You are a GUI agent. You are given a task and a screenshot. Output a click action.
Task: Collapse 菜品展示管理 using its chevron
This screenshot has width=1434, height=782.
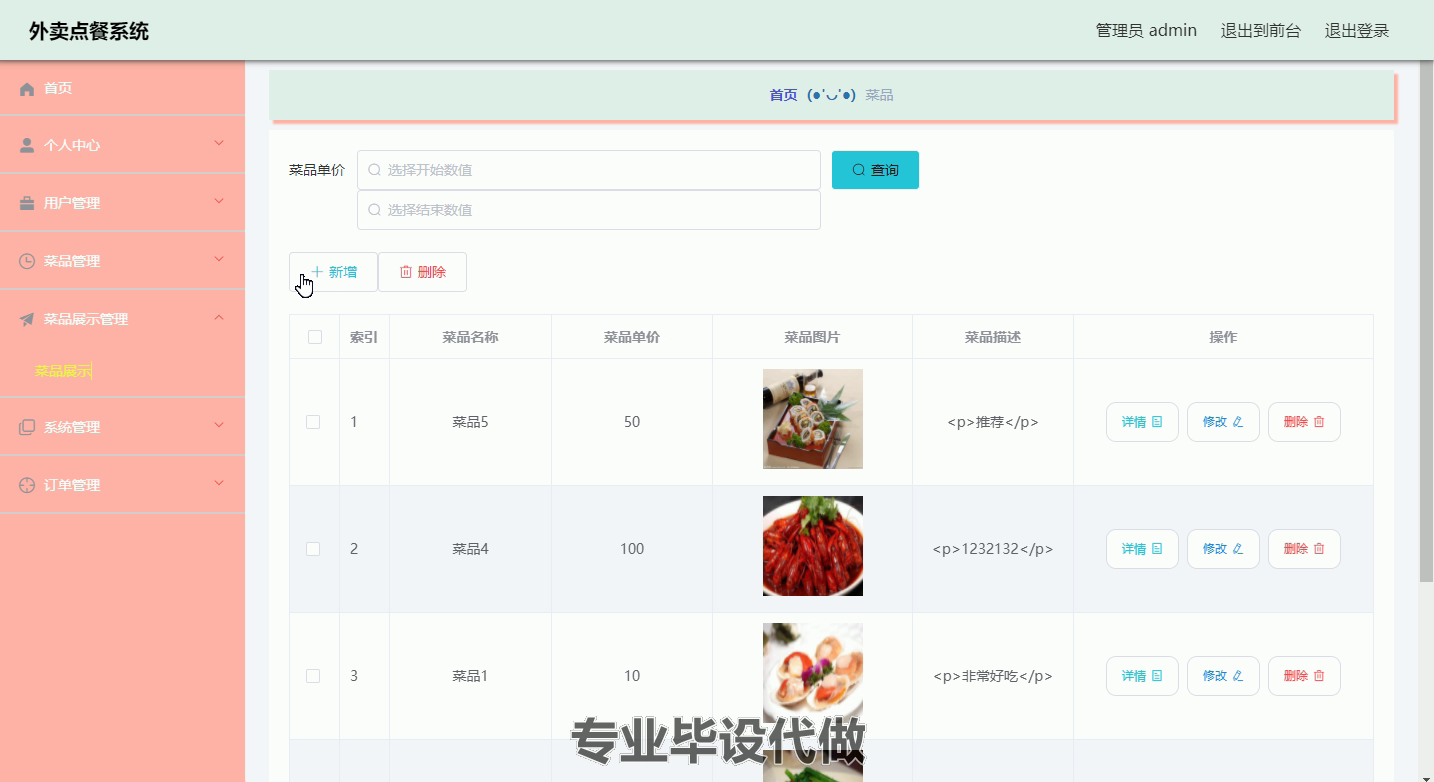(x=219, y=318)
